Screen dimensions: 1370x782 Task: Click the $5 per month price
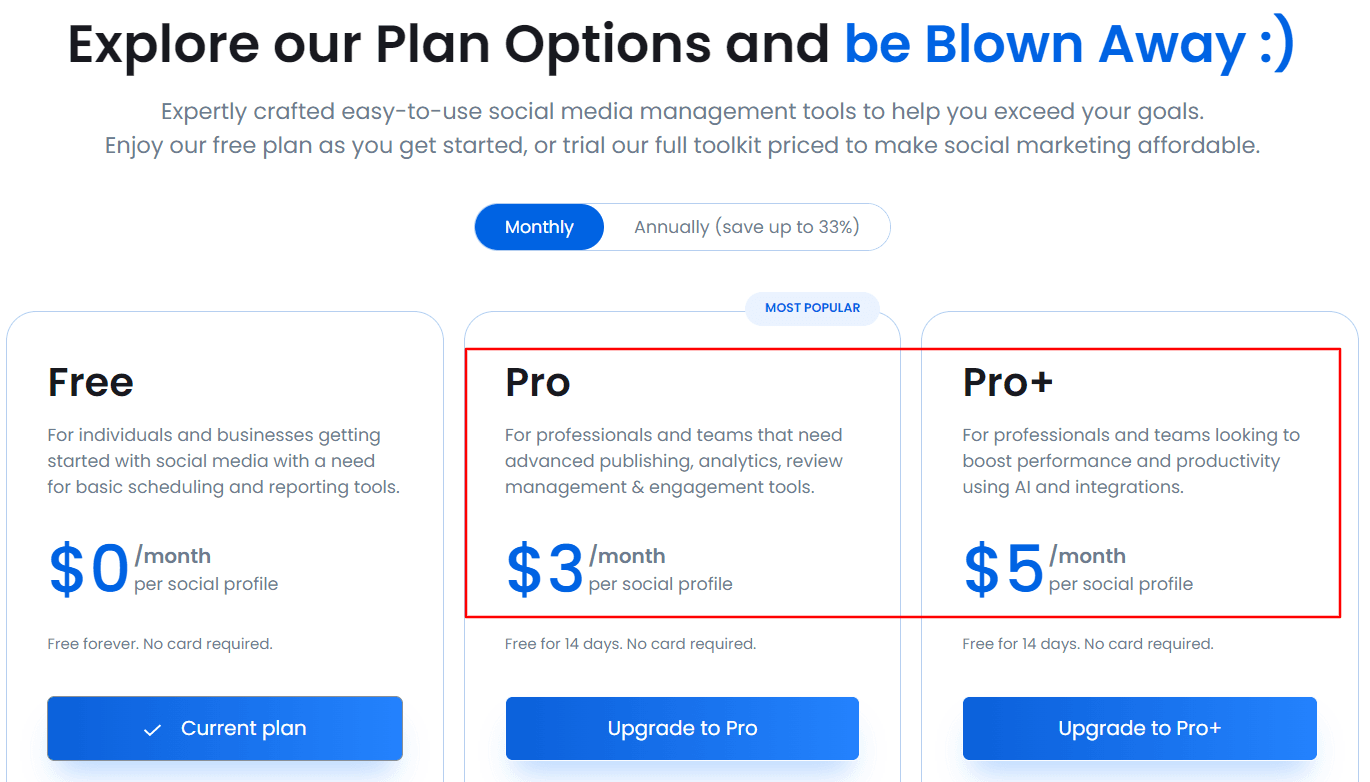(x=1003, y=570)
